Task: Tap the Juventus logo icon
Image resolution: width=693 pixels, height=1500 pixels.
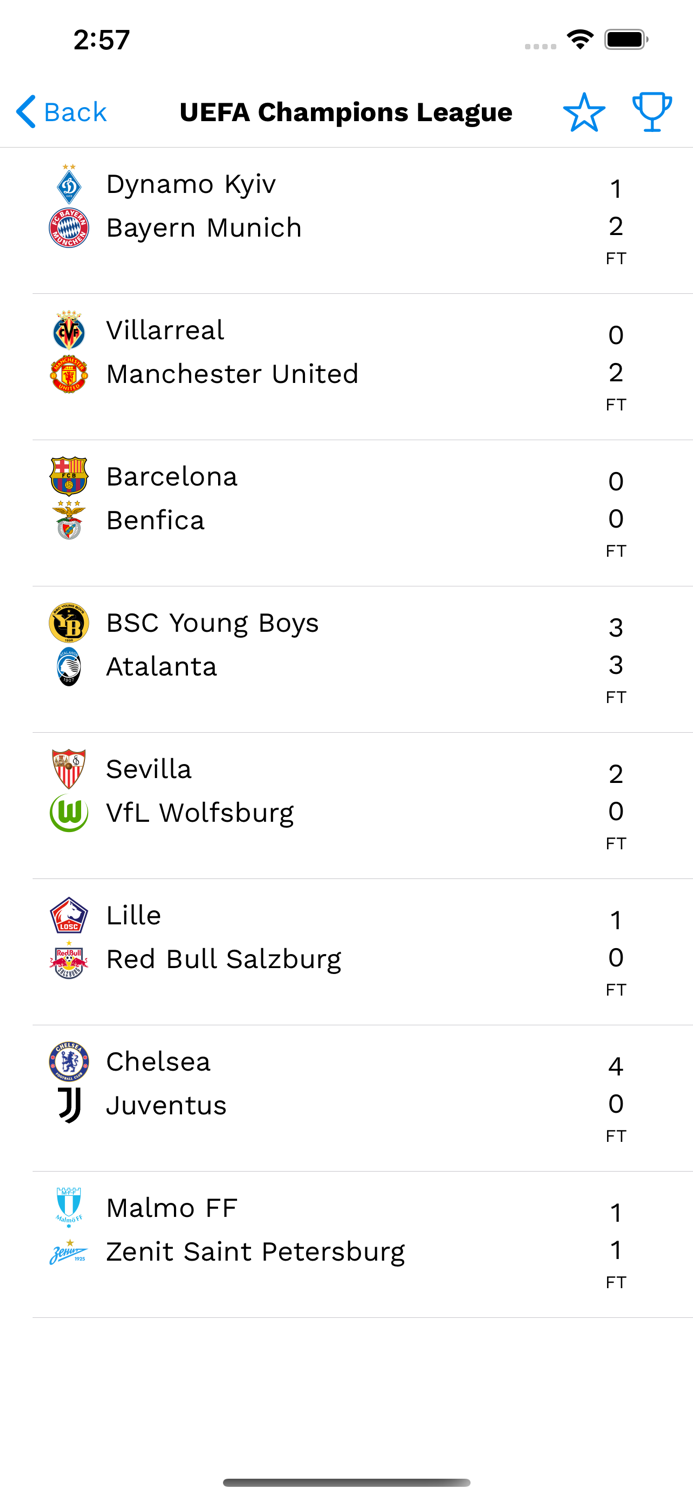Action: pyautogui.click(x=69, y=1104)
